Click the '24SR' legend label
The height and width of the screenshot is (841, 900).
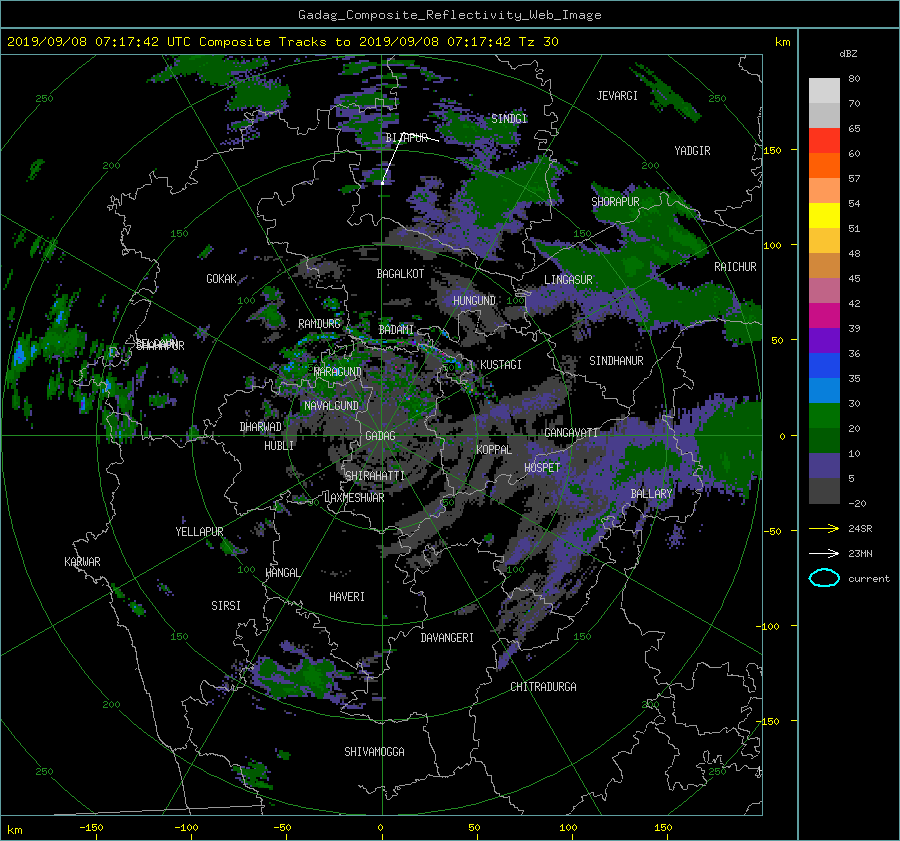coord(860,528)
